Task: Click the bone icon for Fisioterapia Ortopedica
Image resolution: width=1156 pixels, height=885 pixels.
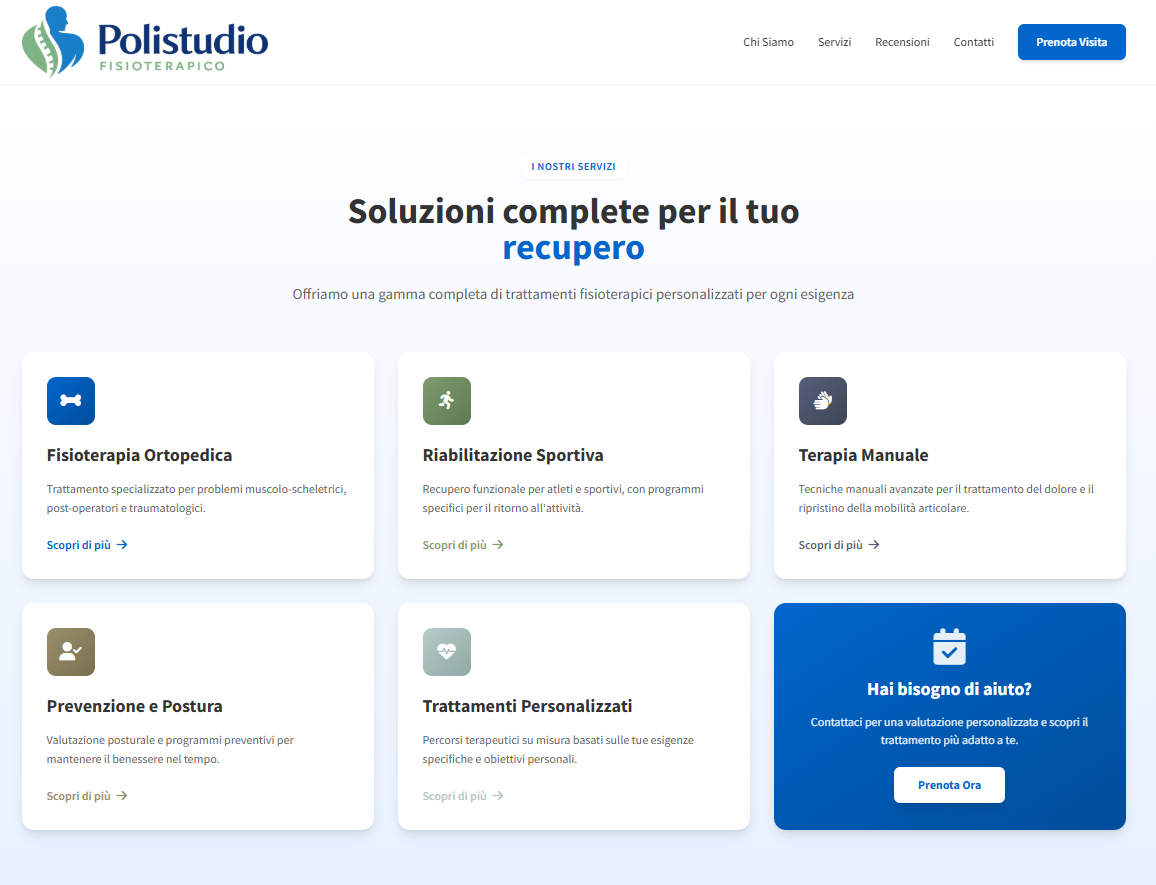Action: 71,401
